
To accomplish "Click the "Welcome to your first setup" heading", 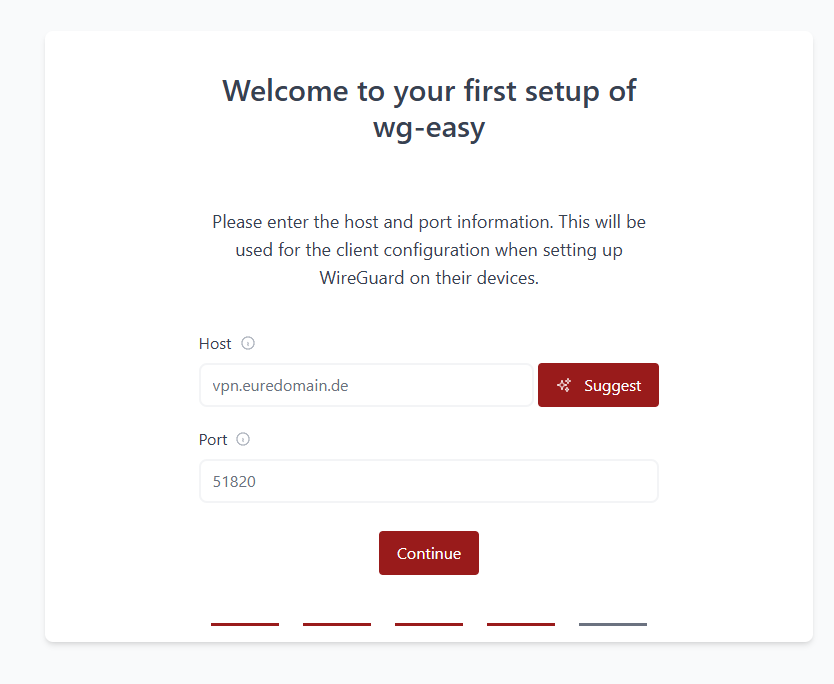I will tap(429, 90).
